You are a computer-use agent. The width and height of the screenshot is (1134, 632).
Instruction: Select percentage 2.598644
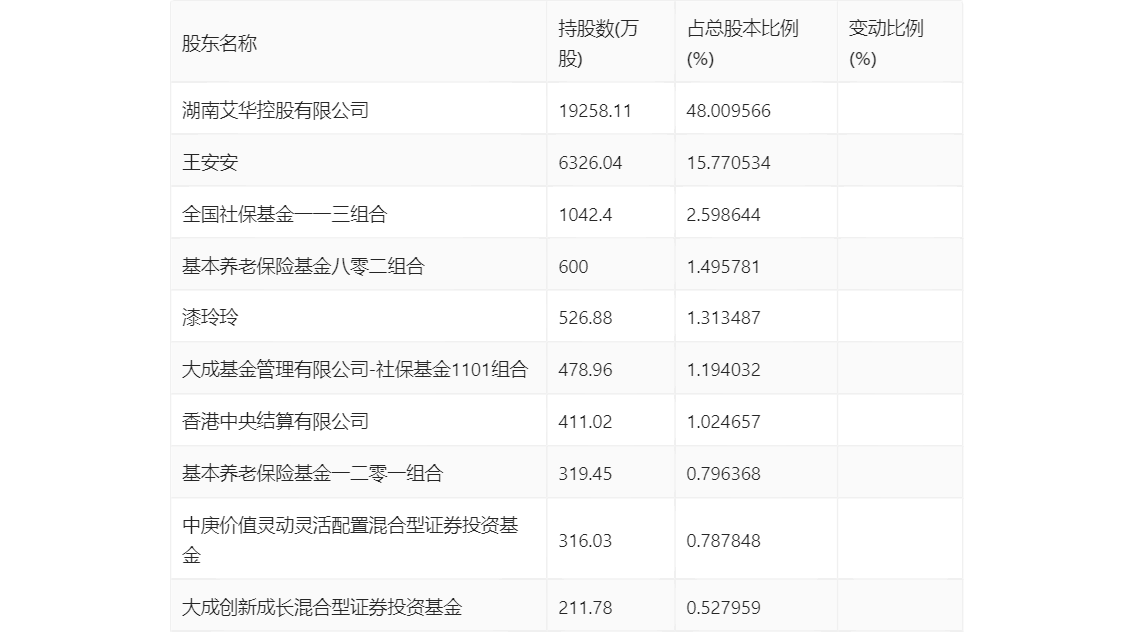[723, 215]
